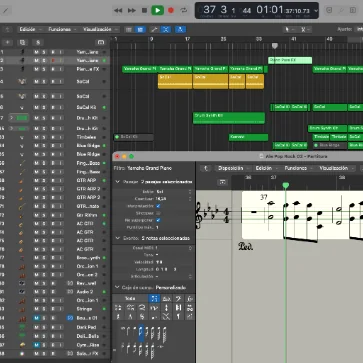Screen dimensions: 363x363
Task: Click the blue freeze button on Beu...s 01
Action: click(70, 318)
